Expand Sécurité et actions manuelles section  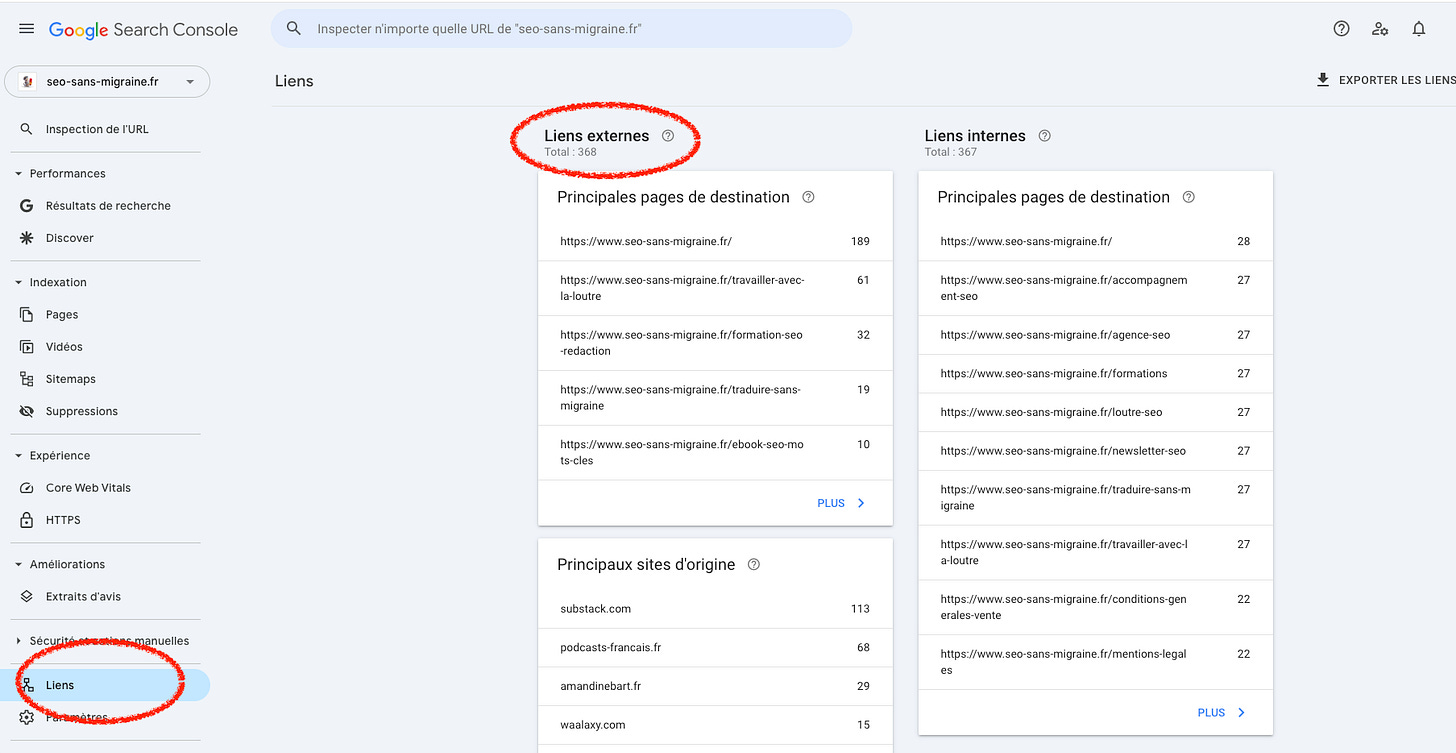[18, 641]
